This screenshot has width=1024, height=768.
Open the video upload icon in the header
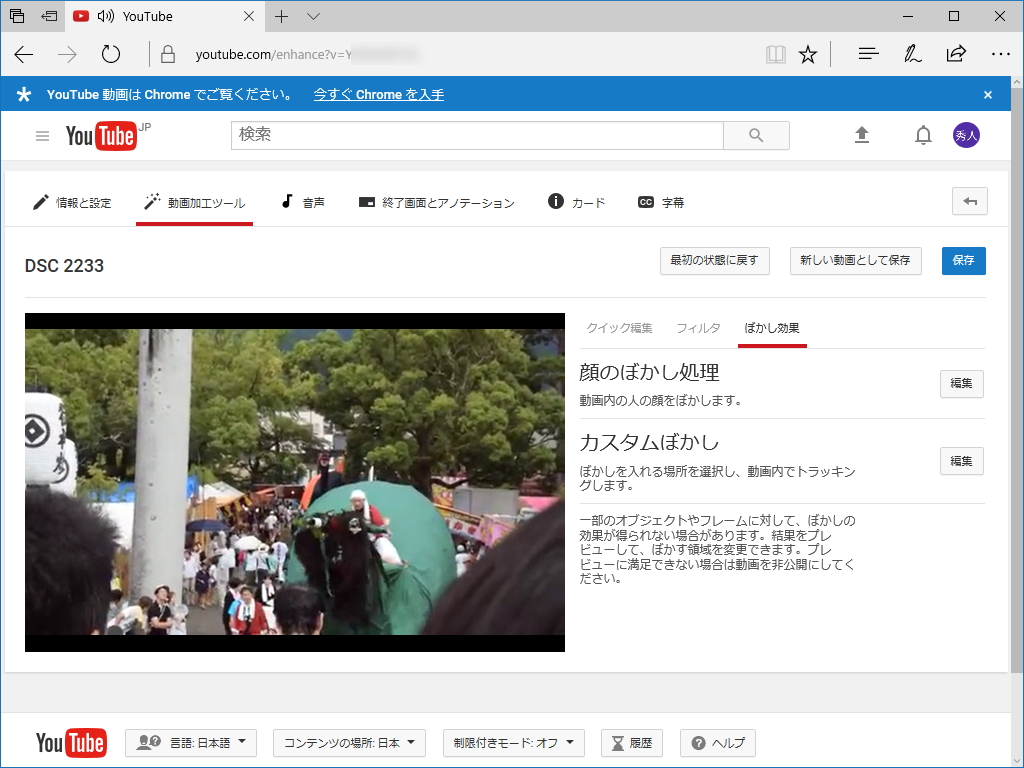(862, 135)
